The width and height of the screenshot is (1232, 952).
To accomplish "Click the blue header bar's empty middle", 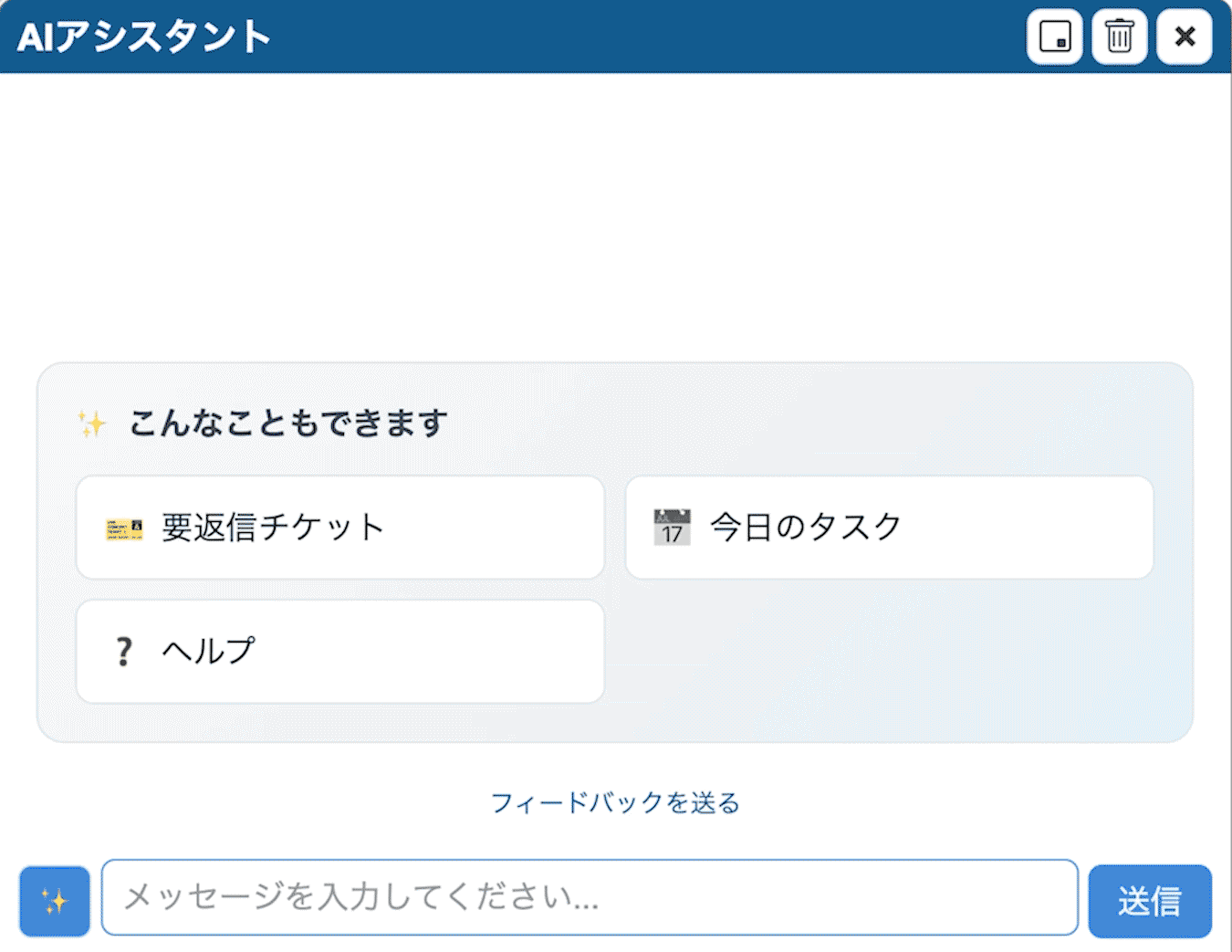I will pos(639,37).
